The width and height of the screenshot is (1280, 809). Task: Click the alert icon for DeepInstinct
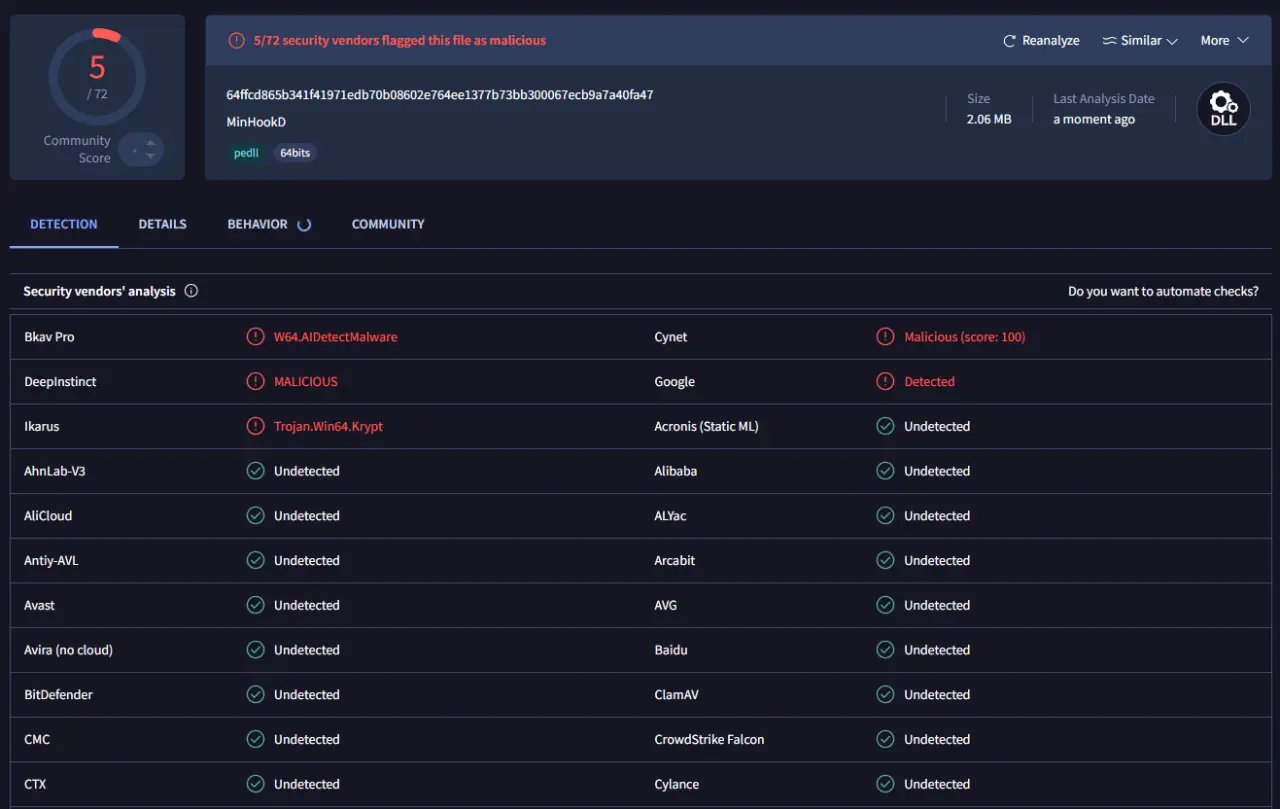coord(255,382)
